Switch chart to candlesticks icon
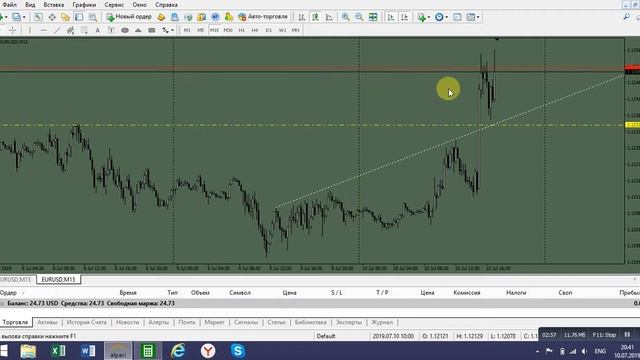This screenshot has height=360, width=640. click(316, 17)
